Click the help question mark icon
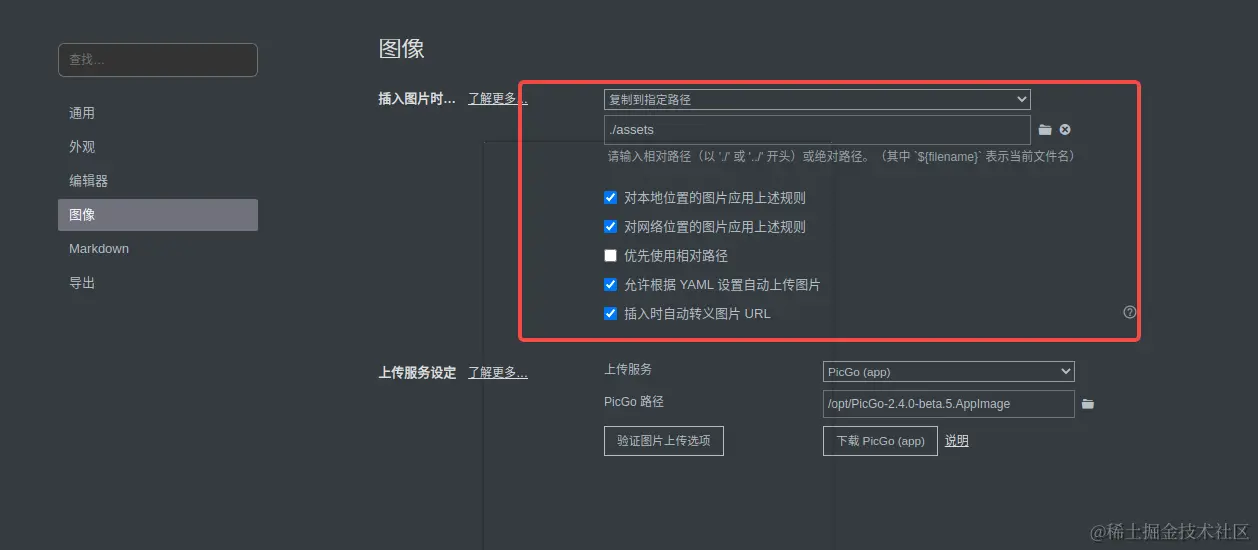The image size is (1258, 550). pyautogui.click(x=1130, y=312)
